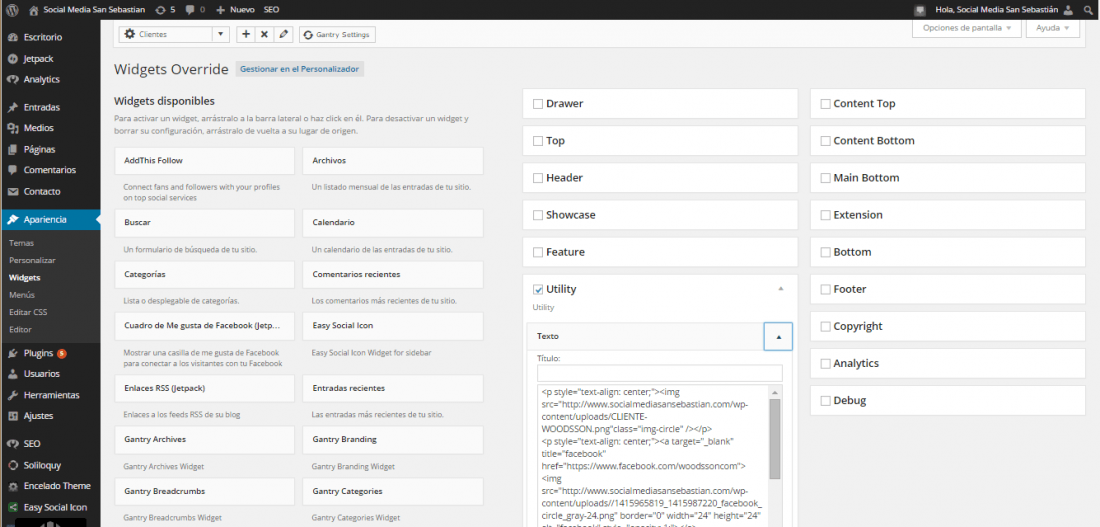
Task: Check the Showcase widget area checkbox
Action: point(538,215)
